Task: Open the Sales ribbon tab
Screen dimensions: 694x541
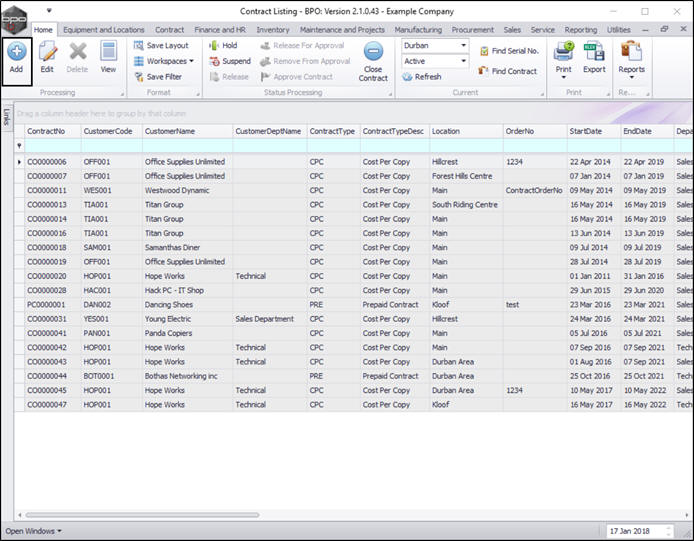Action: 512,30
